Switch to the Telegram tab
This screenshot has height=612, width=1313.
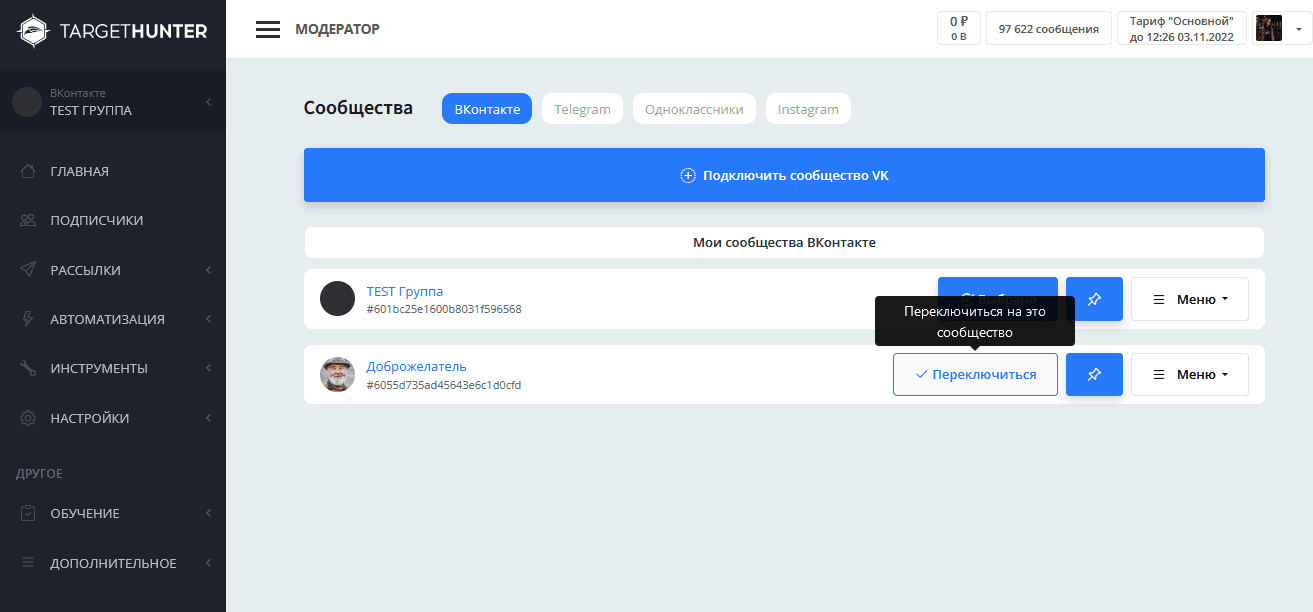582,109
